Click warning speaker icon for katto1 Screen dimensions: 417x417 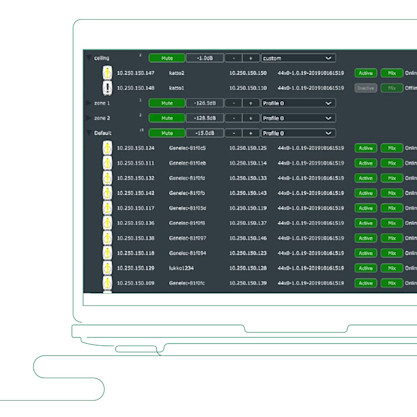(107, 88)
